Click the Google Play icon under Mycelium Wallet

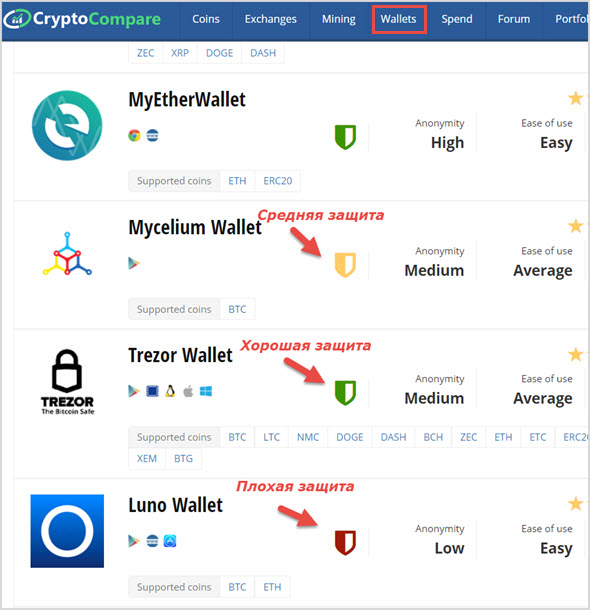coord(134,263)
